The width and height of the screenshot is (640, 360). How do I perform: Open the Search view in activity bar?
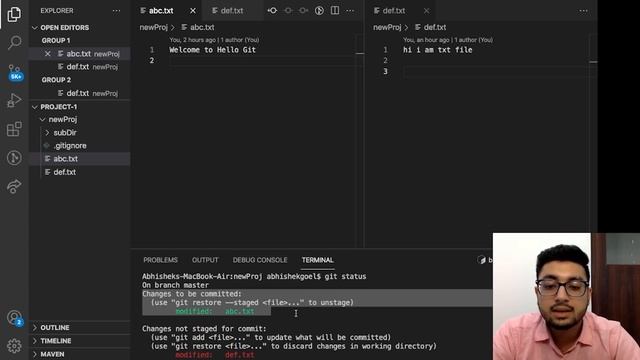14,42
